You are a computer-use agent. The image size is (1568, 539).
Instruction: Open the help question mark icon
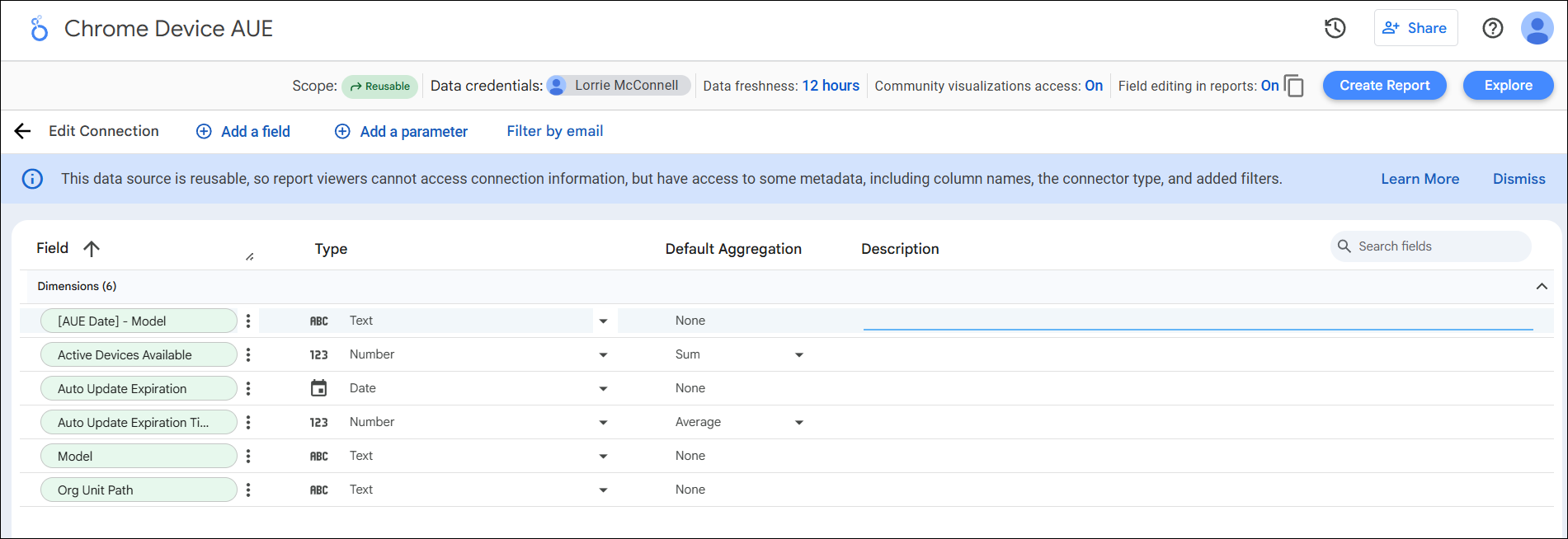1493,28
